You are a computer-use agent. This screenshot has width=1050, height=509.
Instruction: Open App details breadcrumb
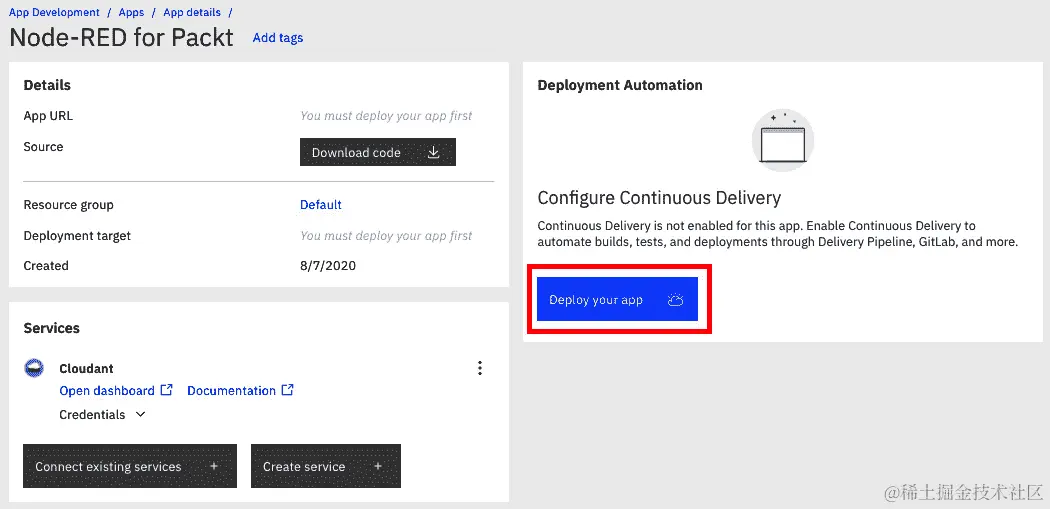click(x=192, y=12)
